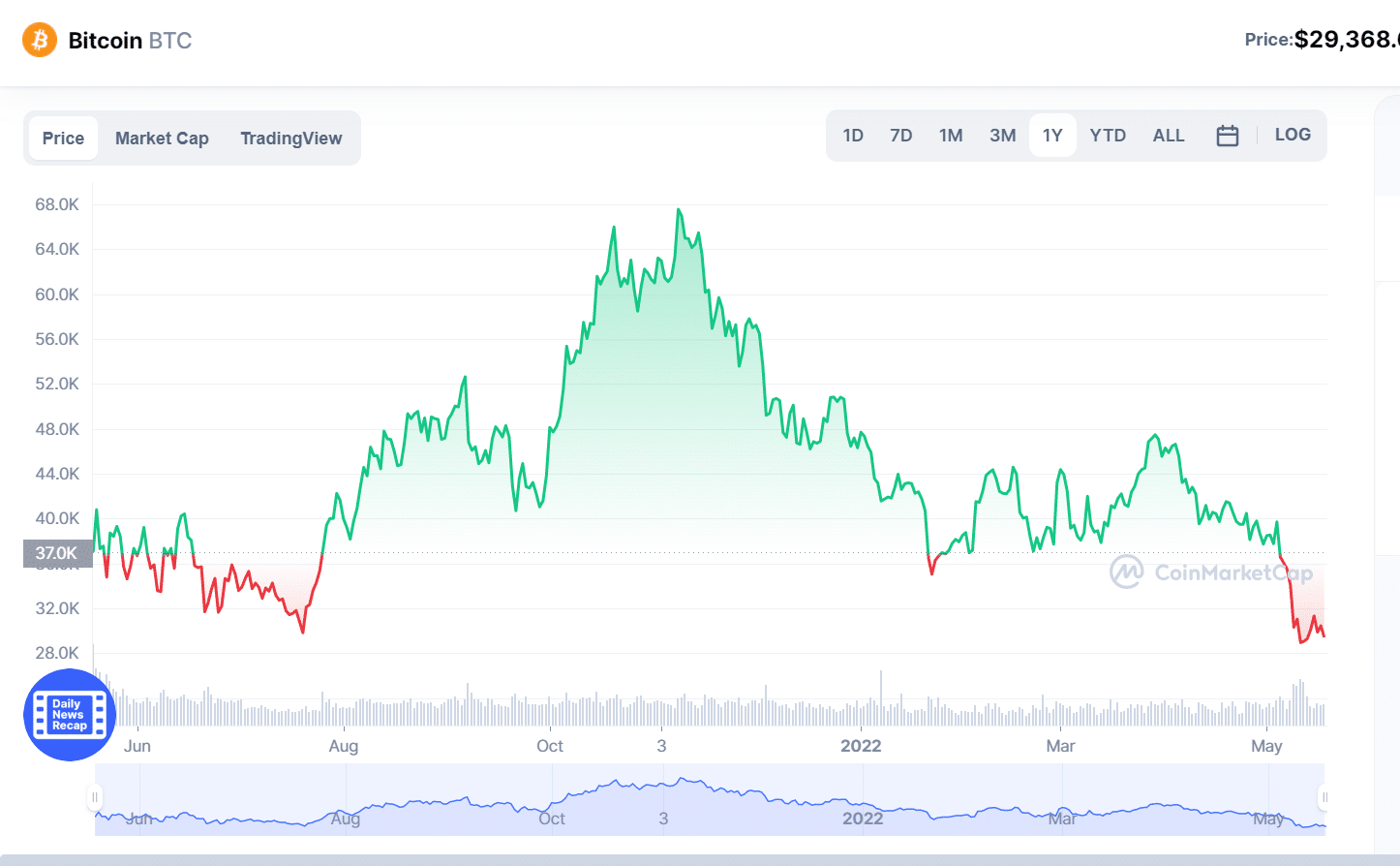Toggle LOG scale on the chart
Image resolution: width=1400 pixels, height=866 pixels.
click(1293, 135)
